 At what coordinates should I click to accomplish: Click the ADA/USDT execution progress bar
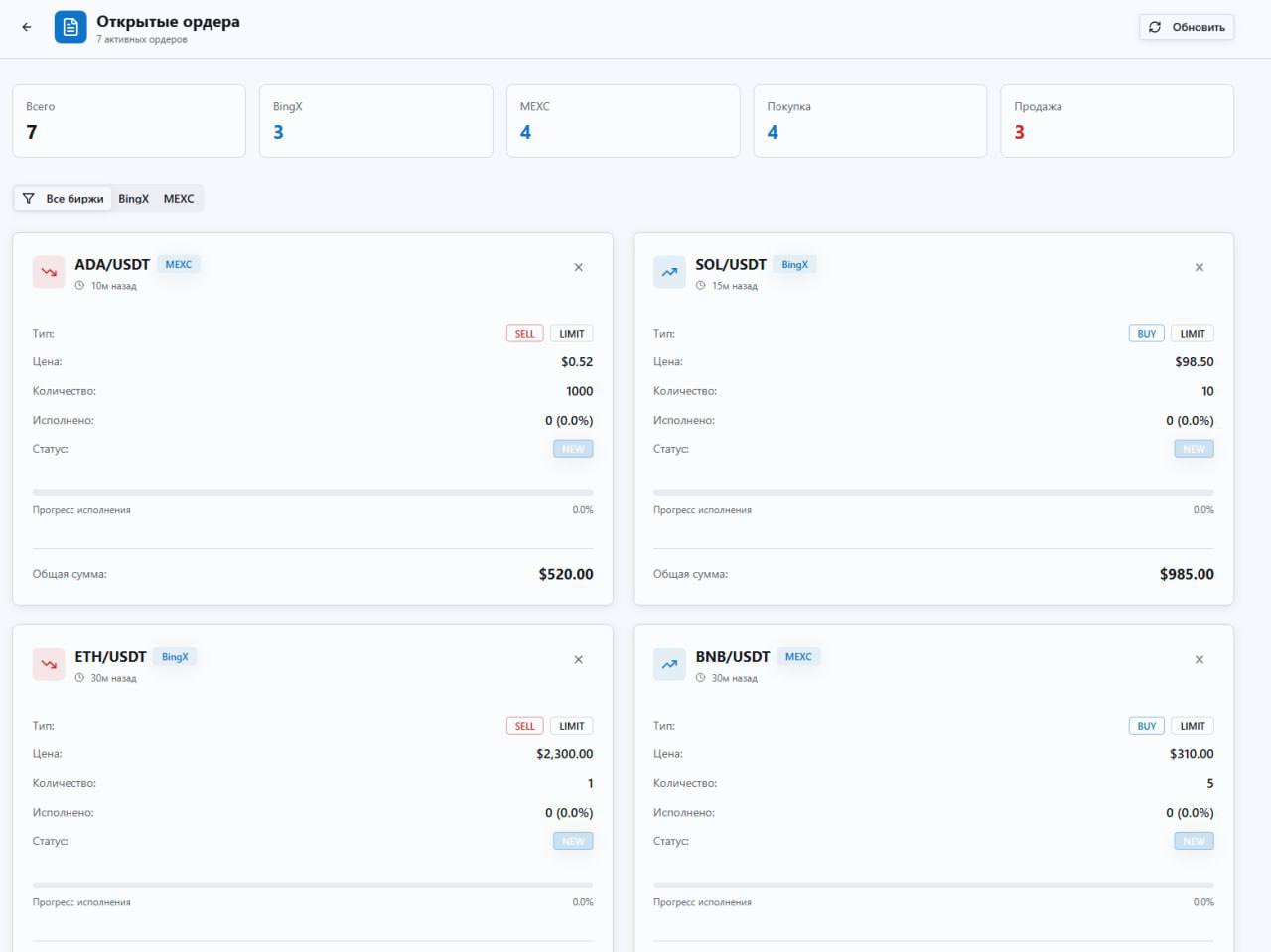[313, 492]
